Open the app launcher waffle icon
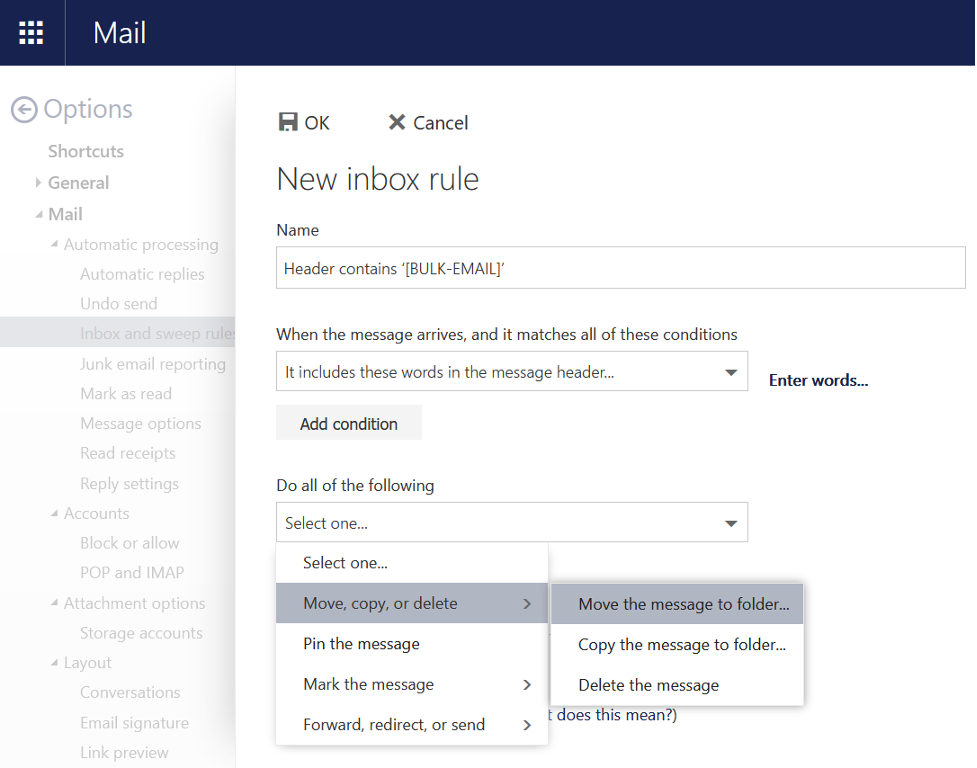Screen dimensions: 977x768 pos(32,33)
